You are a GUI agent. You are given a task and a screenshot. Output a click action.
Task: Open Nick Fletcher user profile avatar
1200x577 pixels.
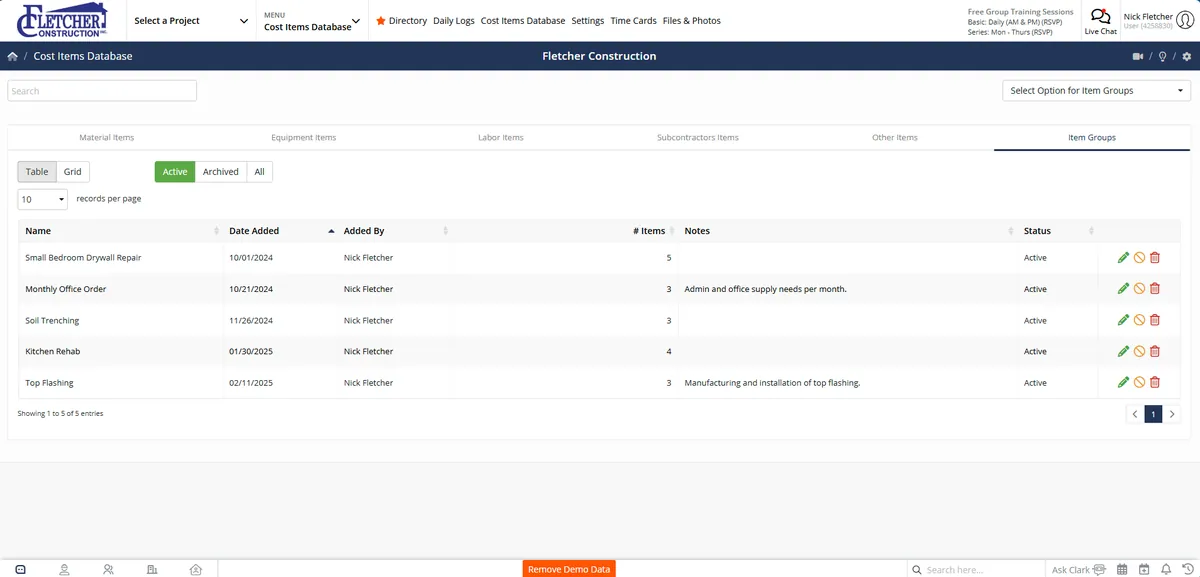click(1185, 20)
